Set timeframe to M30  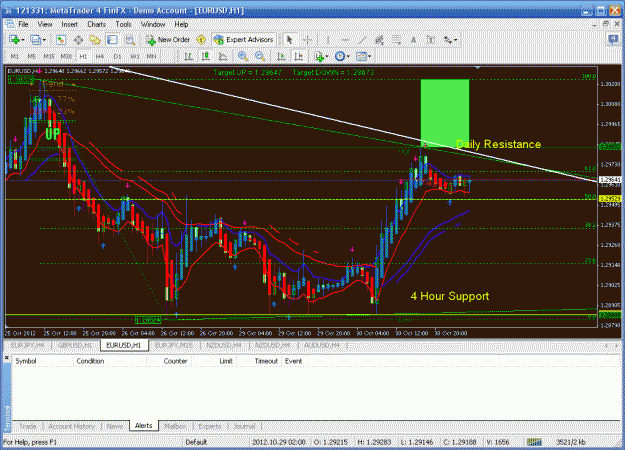pos(66,56)
